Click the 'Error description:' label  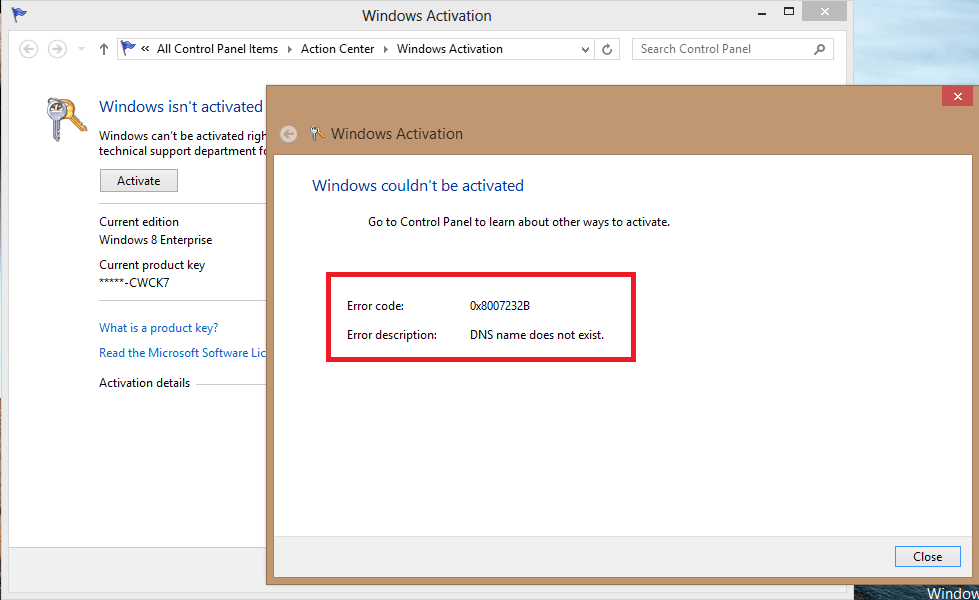(x=391, y=335)
